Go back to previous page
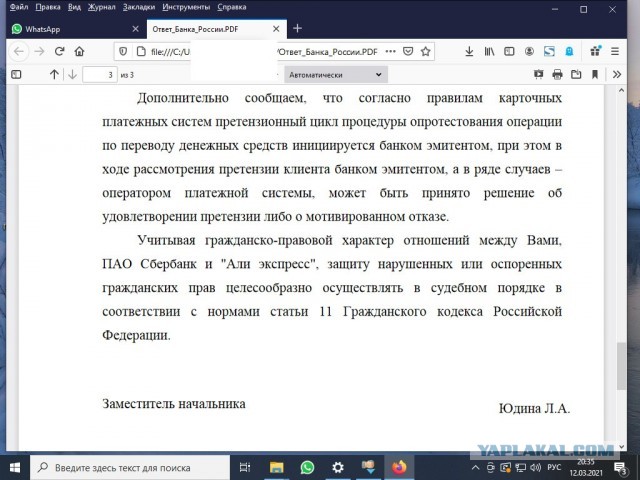640x480 pixels. (19, 51)
